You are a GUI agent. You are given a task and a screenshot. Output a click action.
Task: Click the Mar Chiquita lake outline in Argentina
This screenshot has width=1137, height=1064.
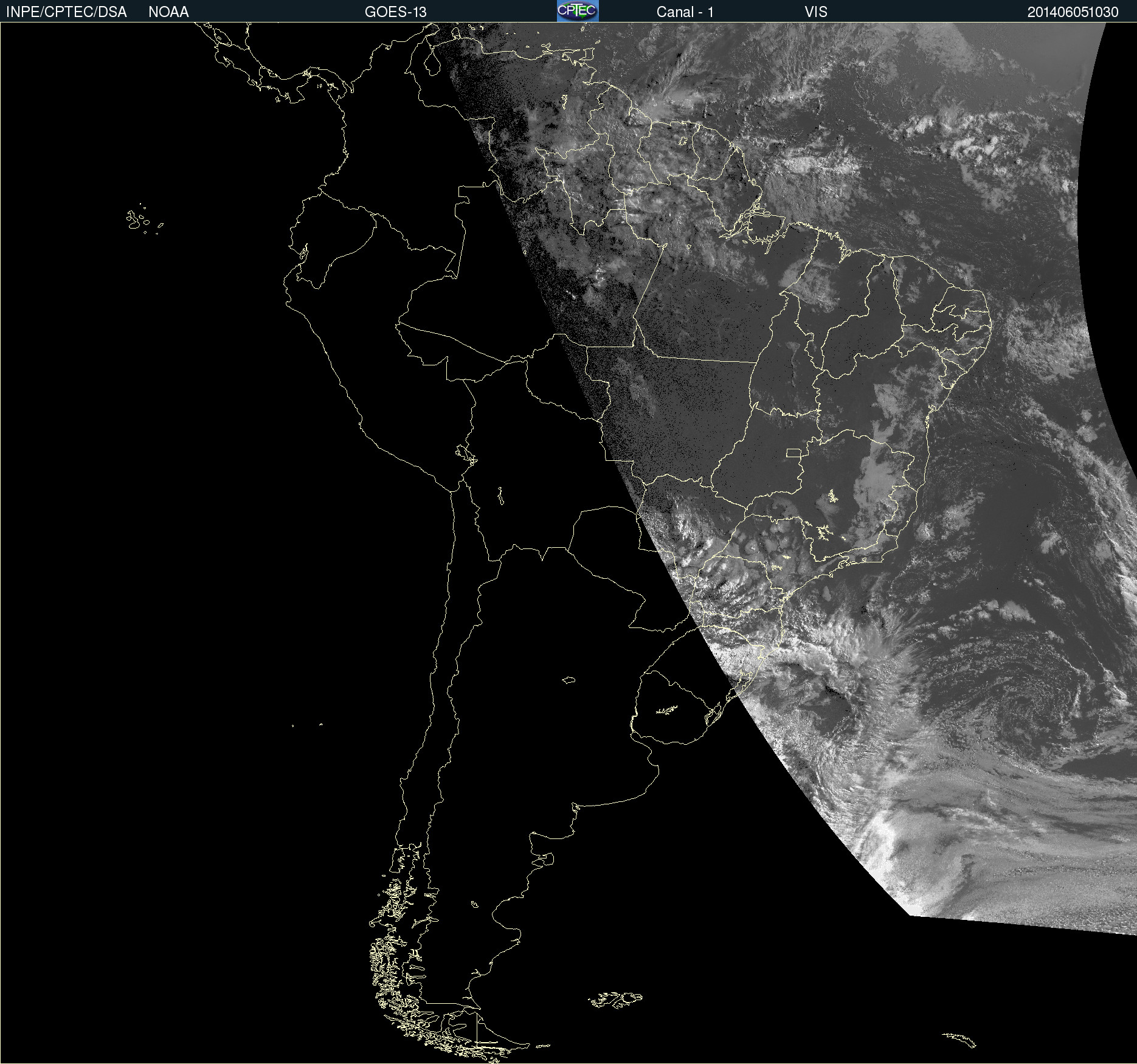(x=568, y=680)
